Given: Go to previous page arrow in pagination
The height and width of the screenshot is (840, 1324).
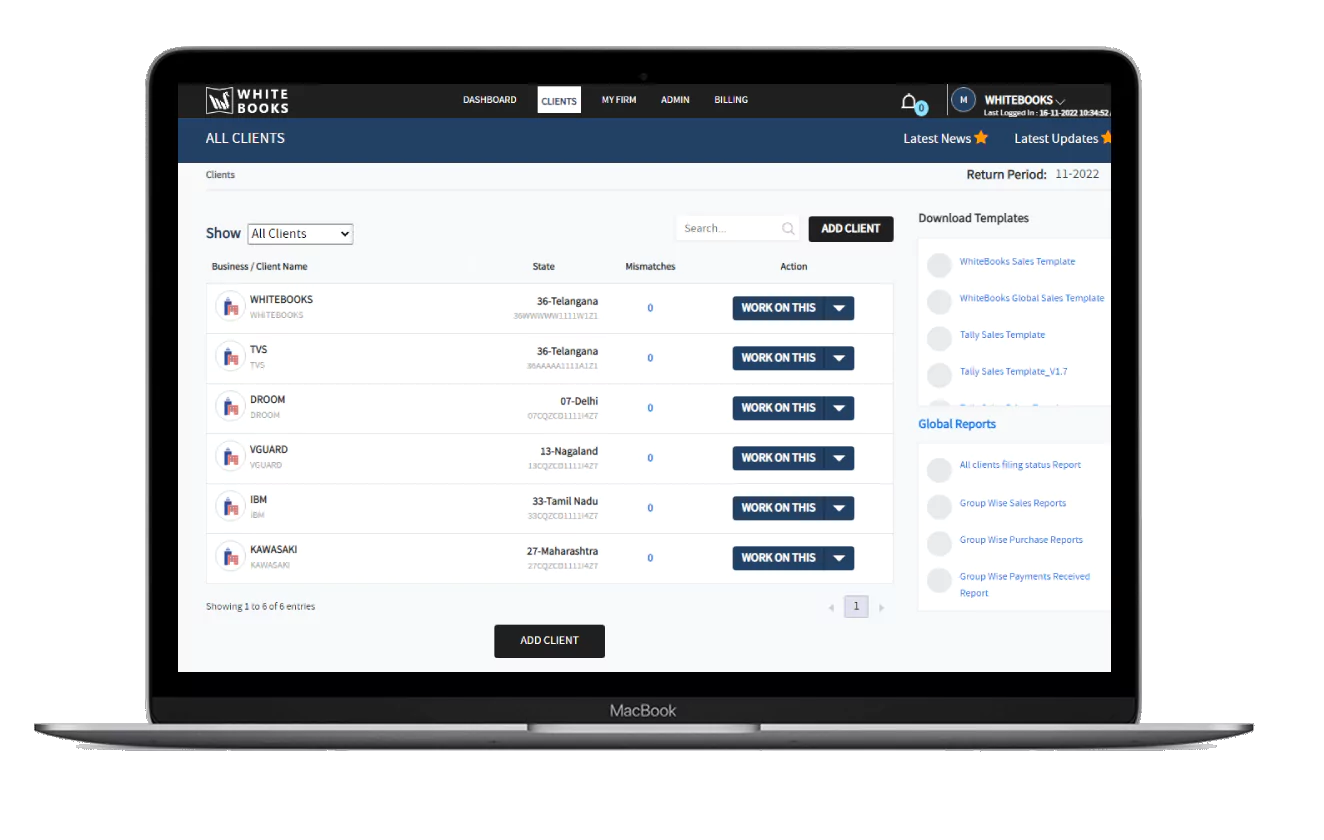Looking at the screenshot, I should (x=831, y=608).
